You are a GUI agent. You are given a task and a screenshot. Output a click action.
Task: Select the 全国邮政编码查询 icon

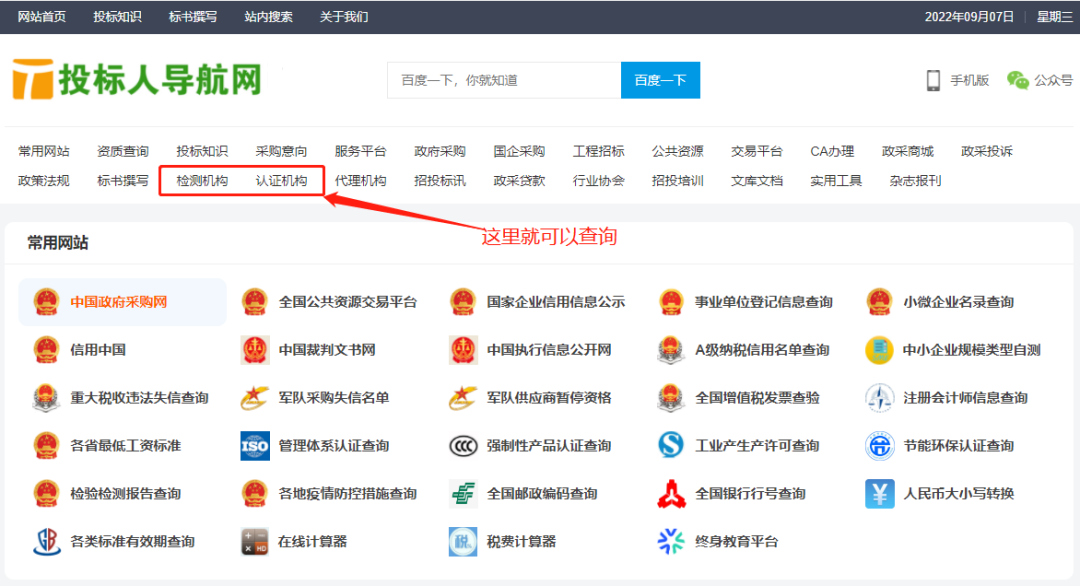(x=463, y=493)
